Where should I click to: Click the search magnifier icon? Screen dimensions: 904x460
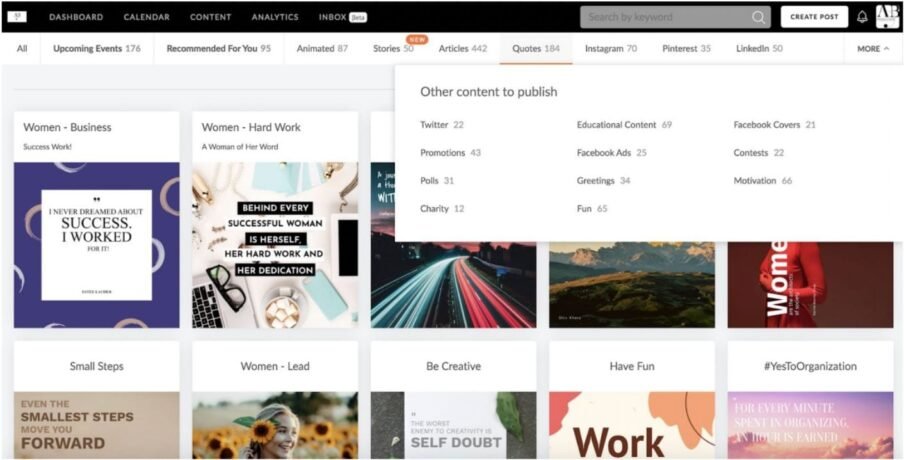click(758, 17)
